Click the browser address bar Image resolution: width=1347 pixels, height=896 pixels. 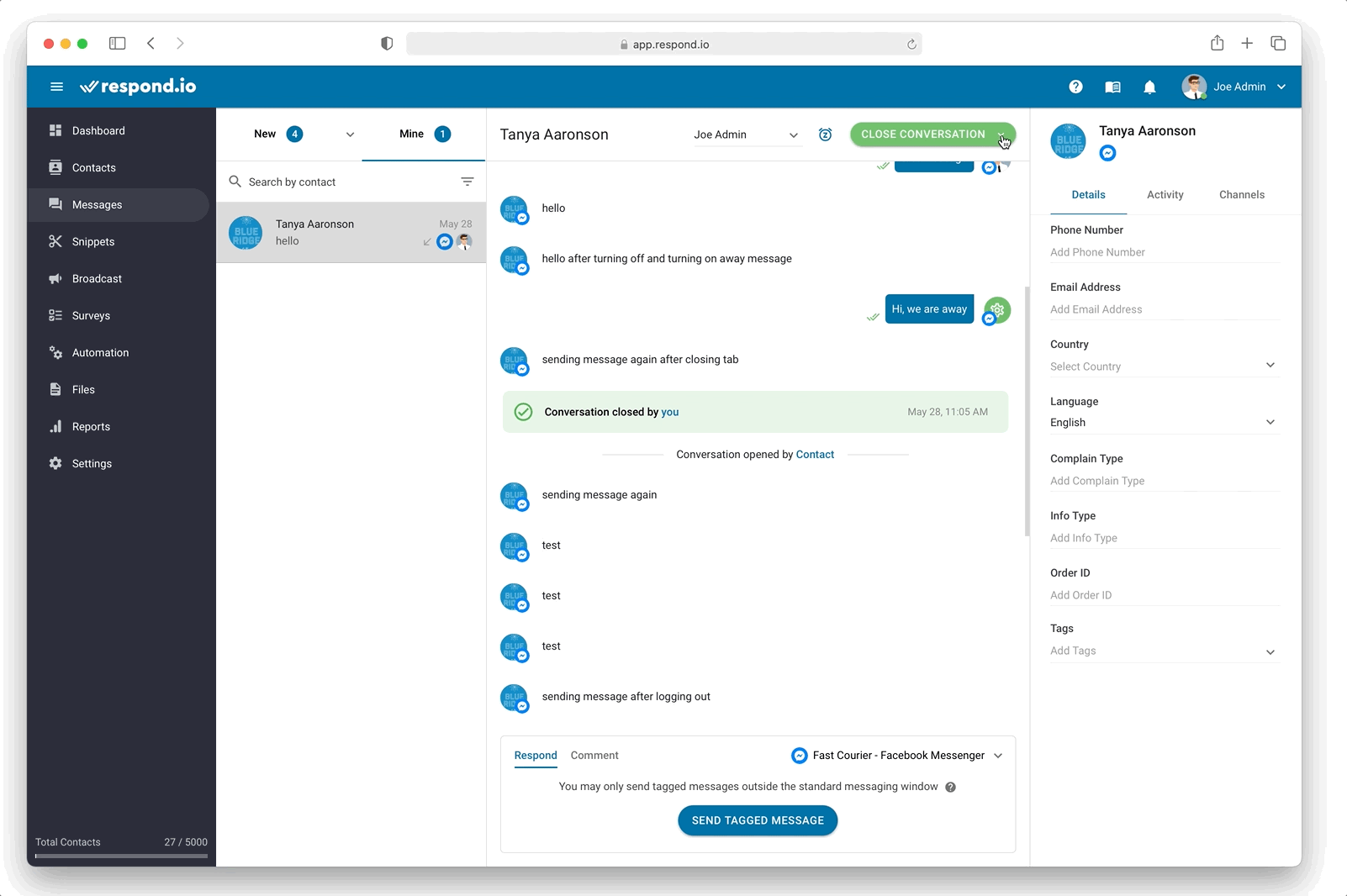click(x=664, y=44)
